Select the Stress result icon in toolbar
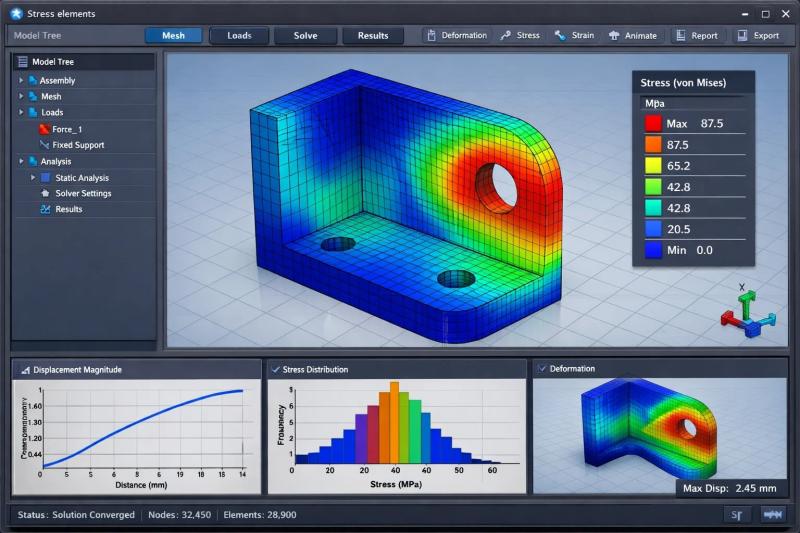The width and height of the screenshot is (800, 533). 506,36
